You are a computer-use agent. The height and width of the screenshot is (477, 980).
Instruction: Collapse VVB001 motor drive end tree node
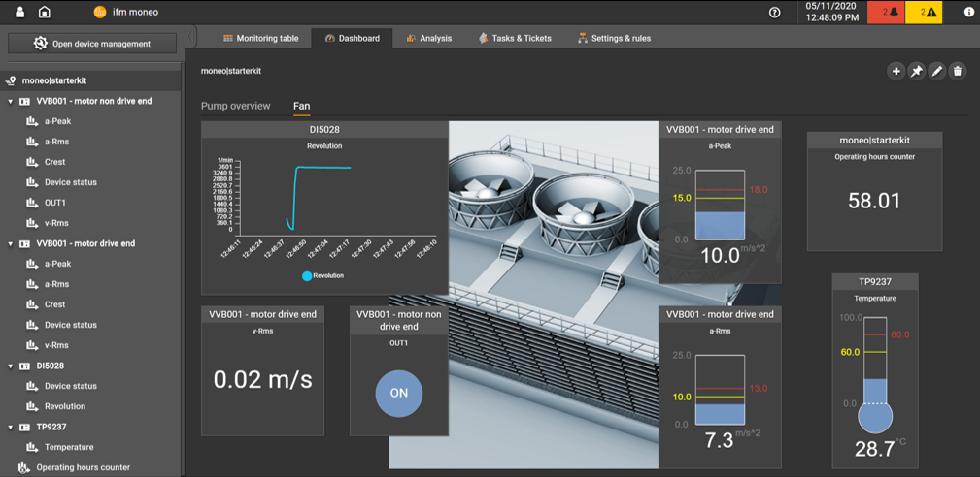pyautogui.click(x=11, y=244)
